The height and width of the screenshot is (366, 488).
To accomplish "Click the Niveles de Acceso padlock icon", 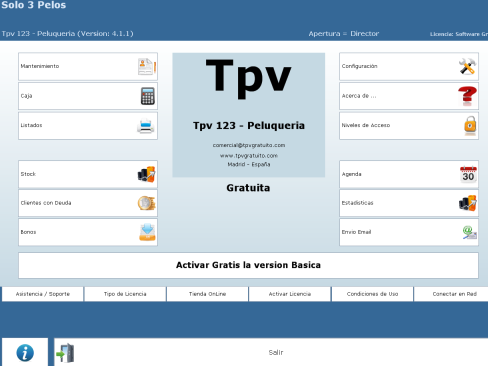I will pos(470,126).
